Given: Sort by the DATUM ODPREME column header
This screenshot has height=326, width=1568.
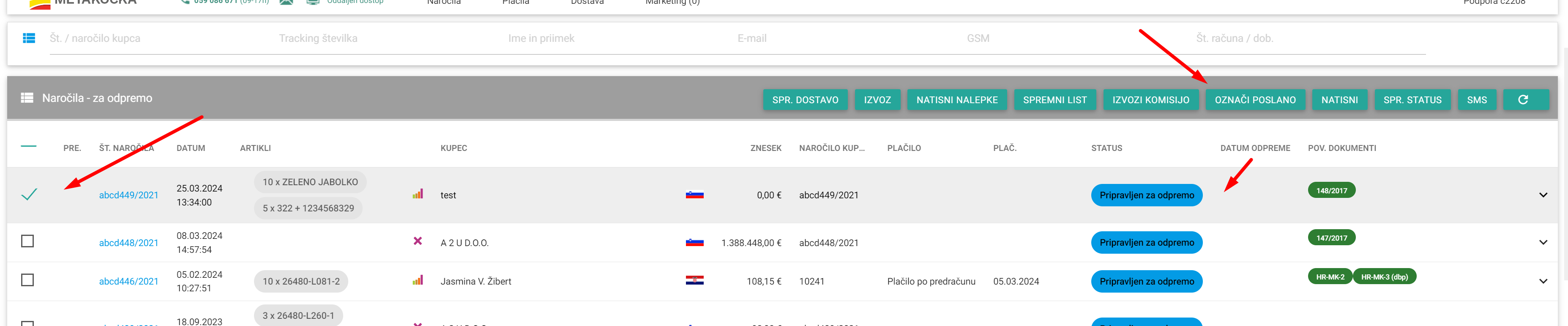Looking at the screenshot, I should tap(1255, 148).
